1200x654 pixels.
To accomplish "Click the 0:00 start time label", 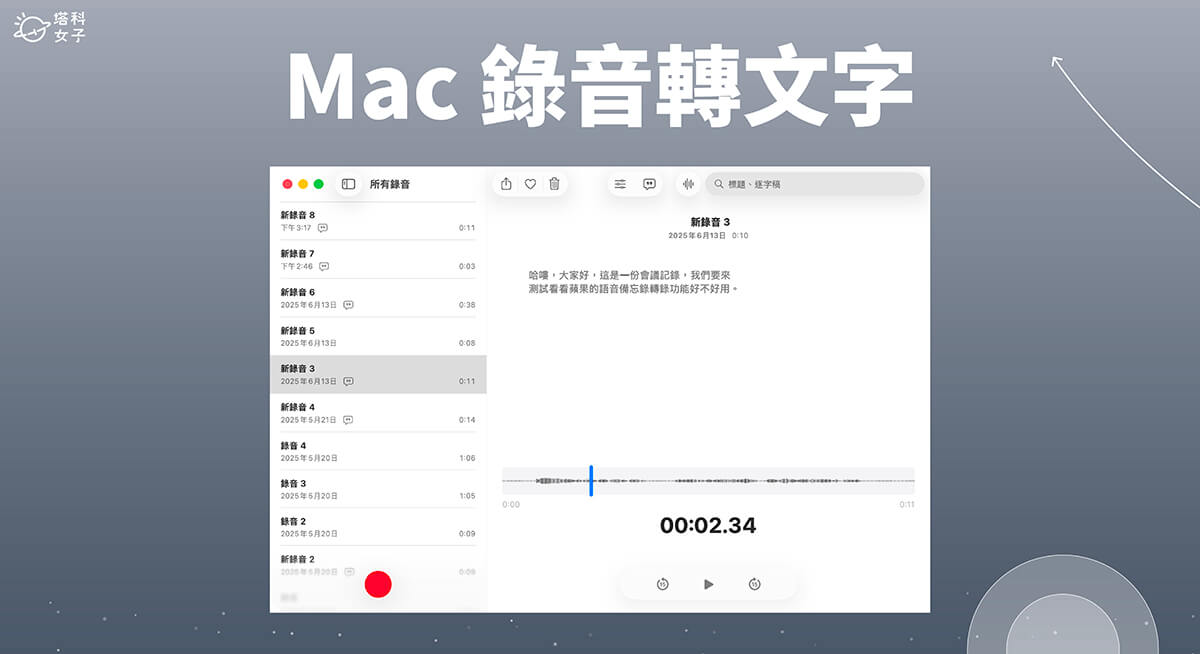I will 511,505.
